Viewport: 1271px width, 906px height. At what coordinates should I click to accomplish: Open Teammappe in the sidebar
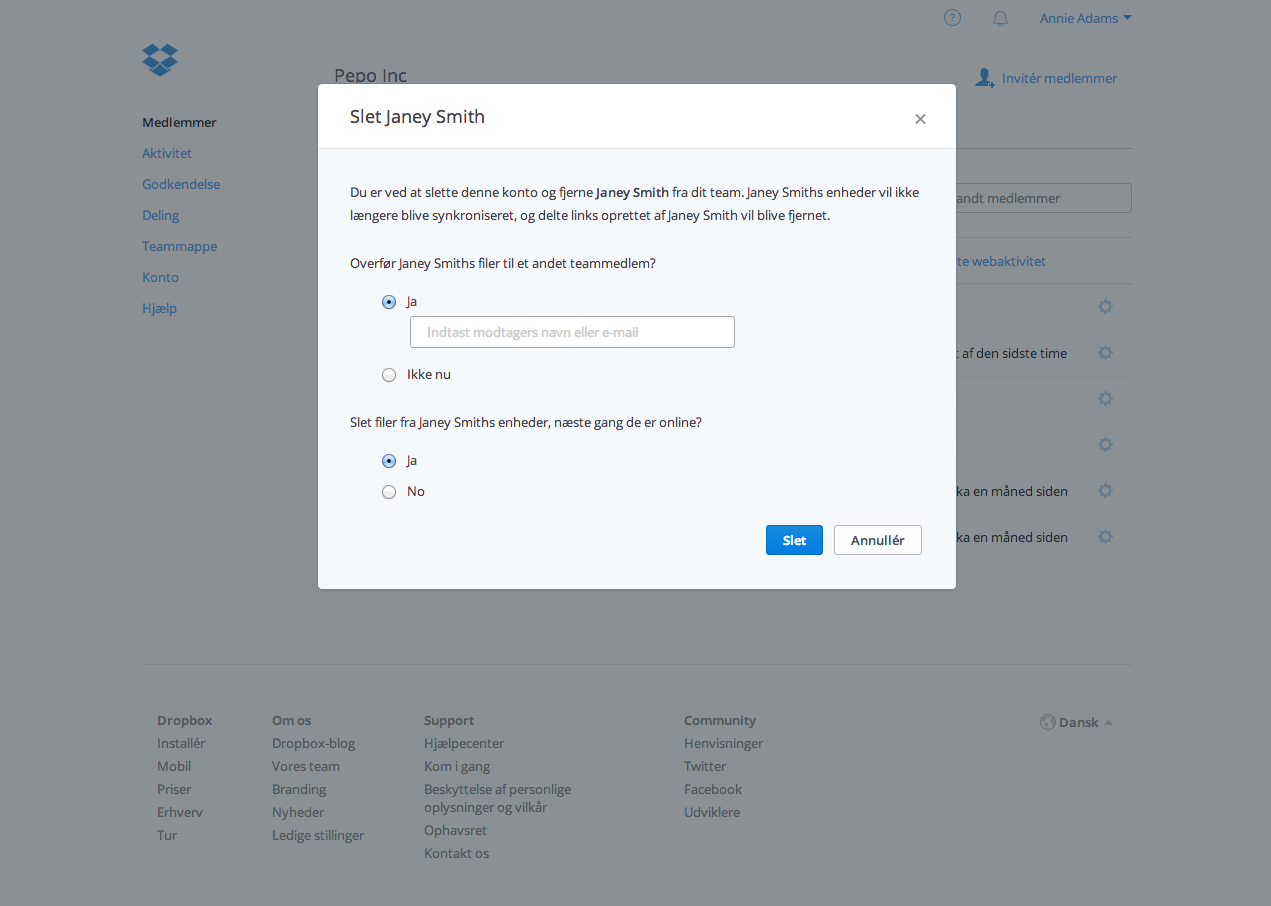(179, 247)
